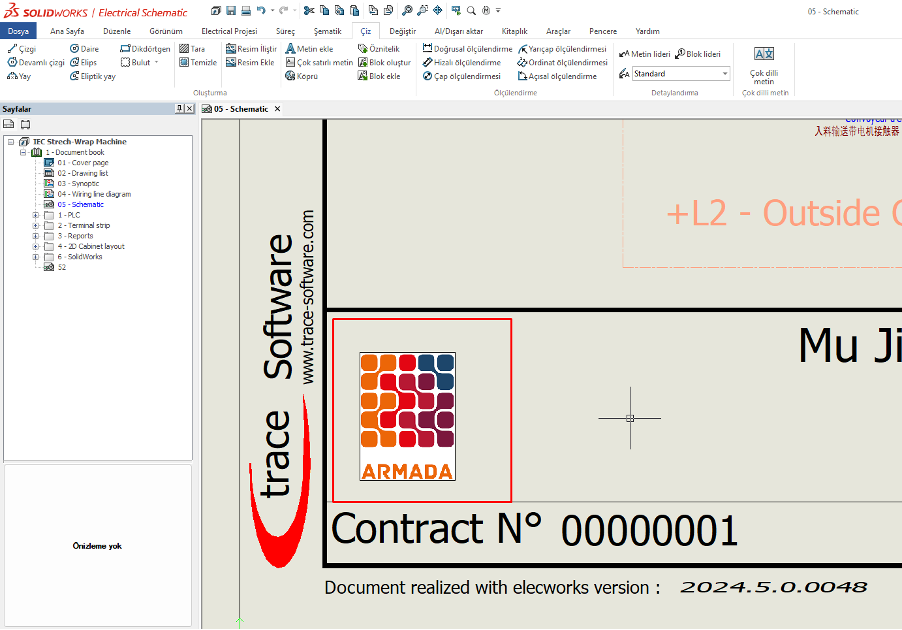Click the Print icon in quick toolbar

pos(246,10)
